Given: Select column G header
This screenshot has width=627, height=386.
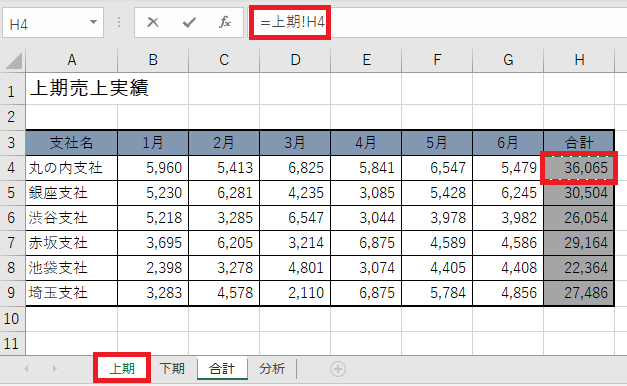Looking at the screenshot, I should [508, 60].
